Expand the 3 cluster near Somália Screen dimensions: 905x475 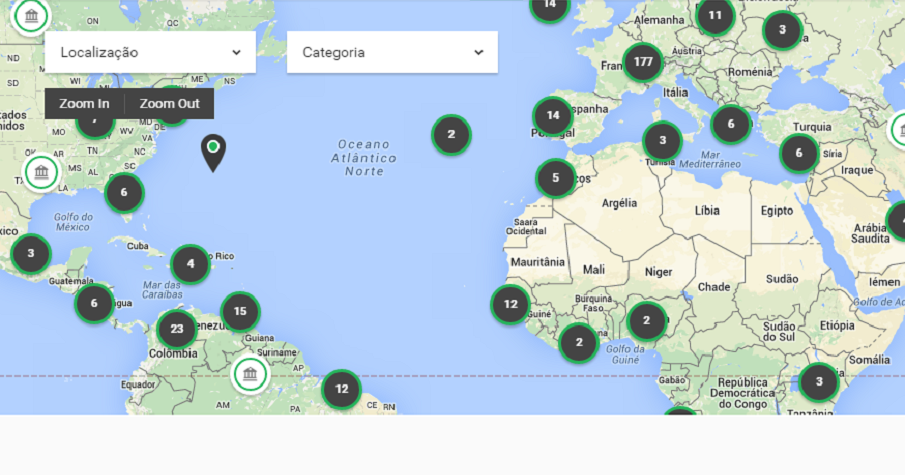(818, 382)
